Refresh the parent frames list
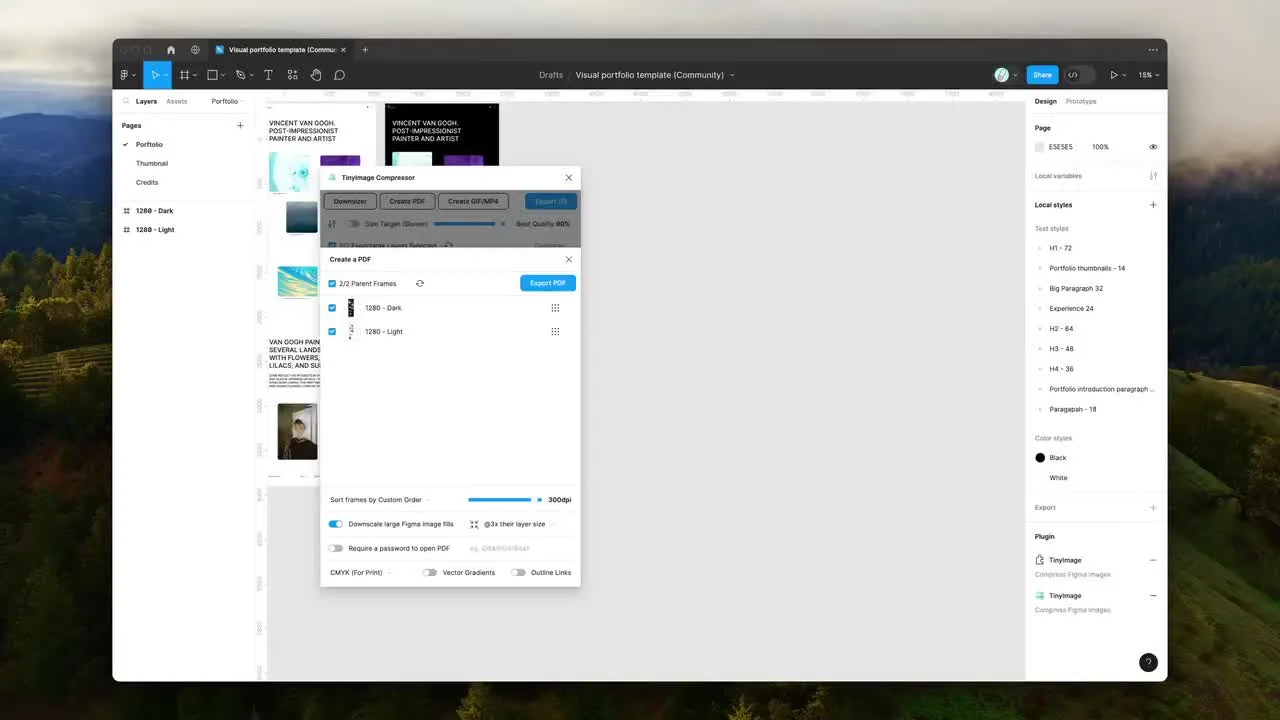Viewport: 1280px width, 720px height. point(420,284)
